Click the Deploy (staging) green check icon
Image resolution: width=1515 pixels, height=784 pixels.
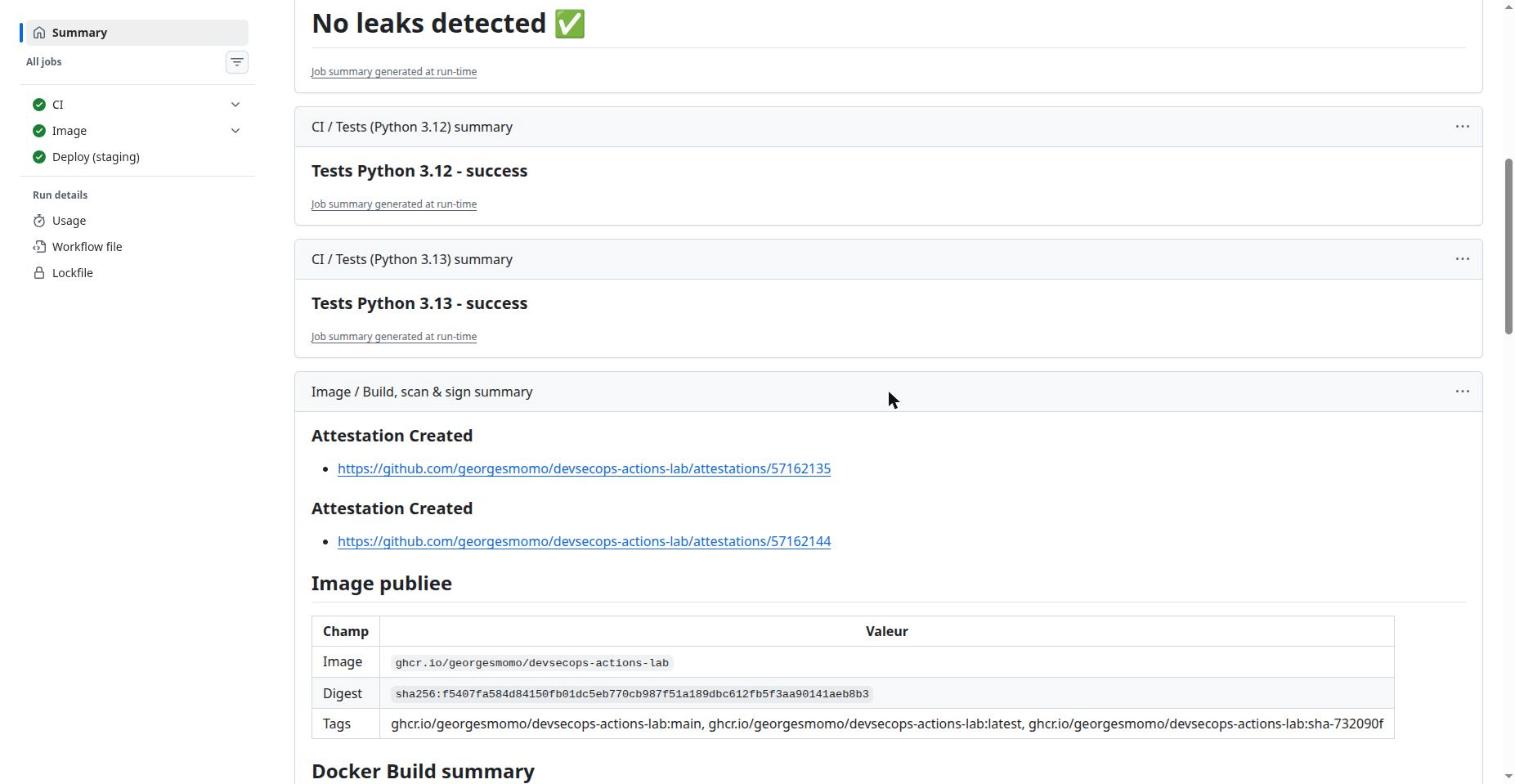coord(39,157)
